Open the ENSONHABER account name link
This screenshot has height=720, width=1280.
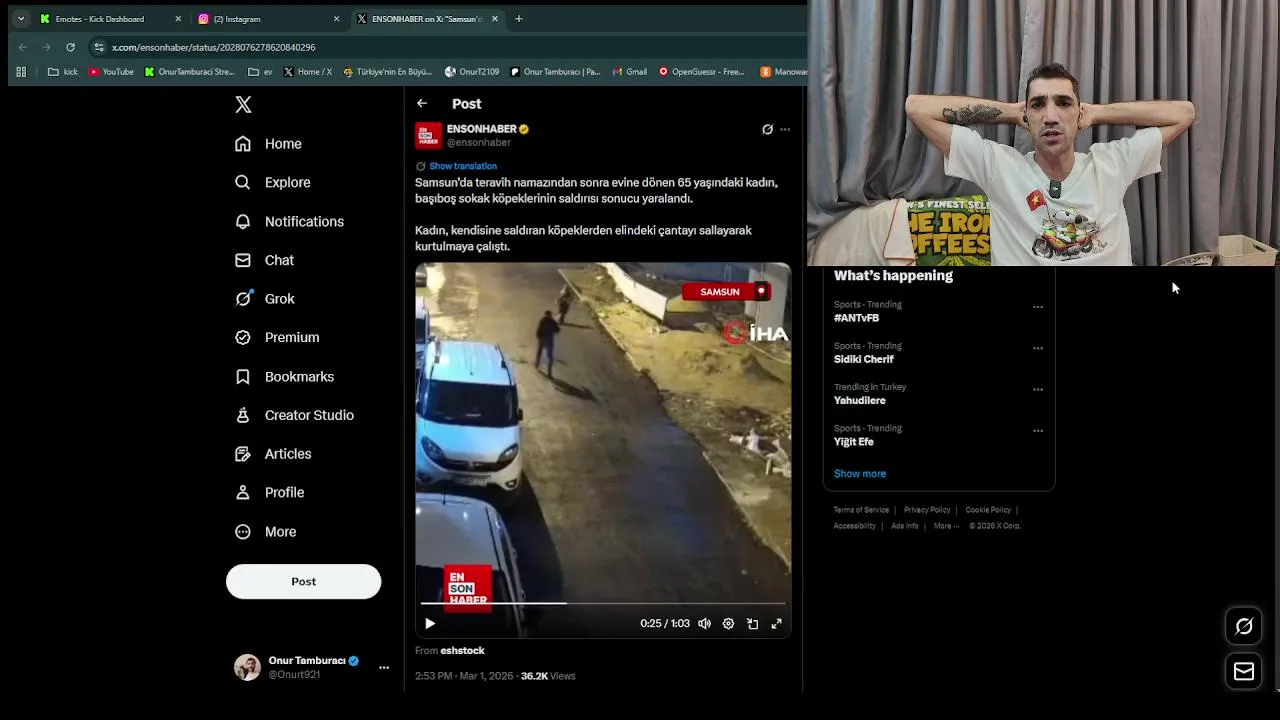click(482, 129)
